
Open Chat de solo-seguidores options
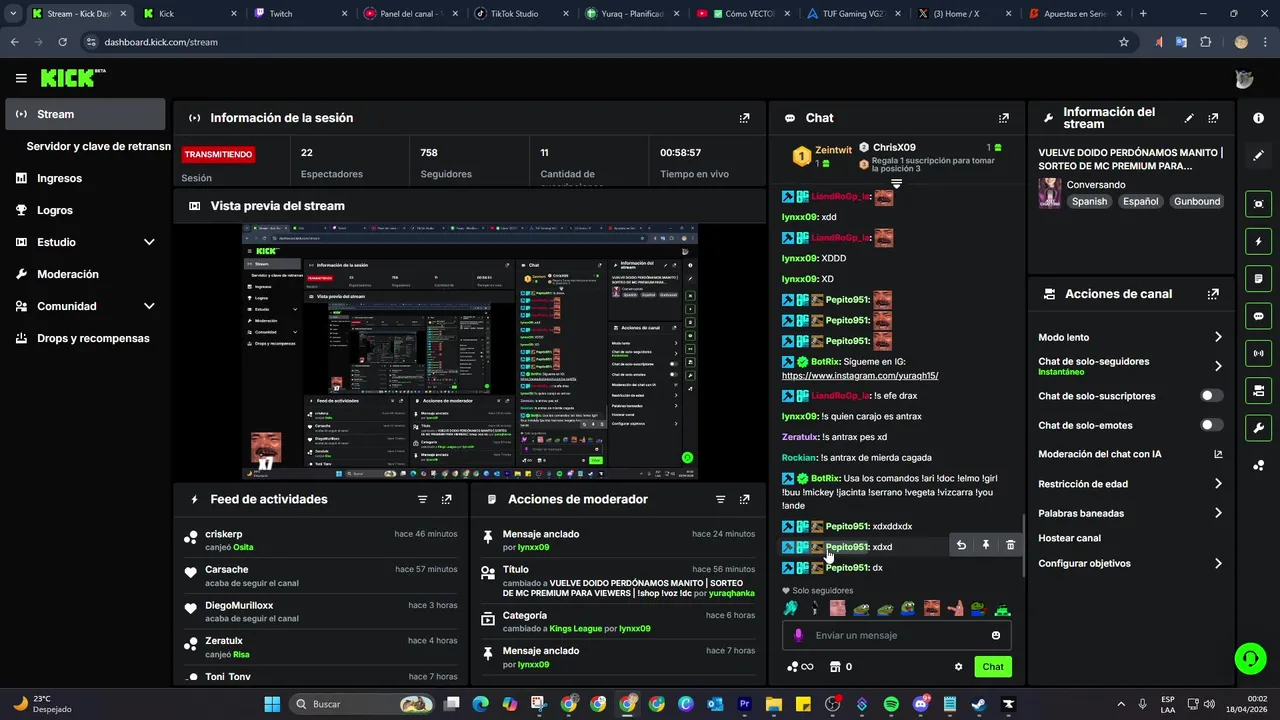pyautogui.click(x=1130, y=366)
